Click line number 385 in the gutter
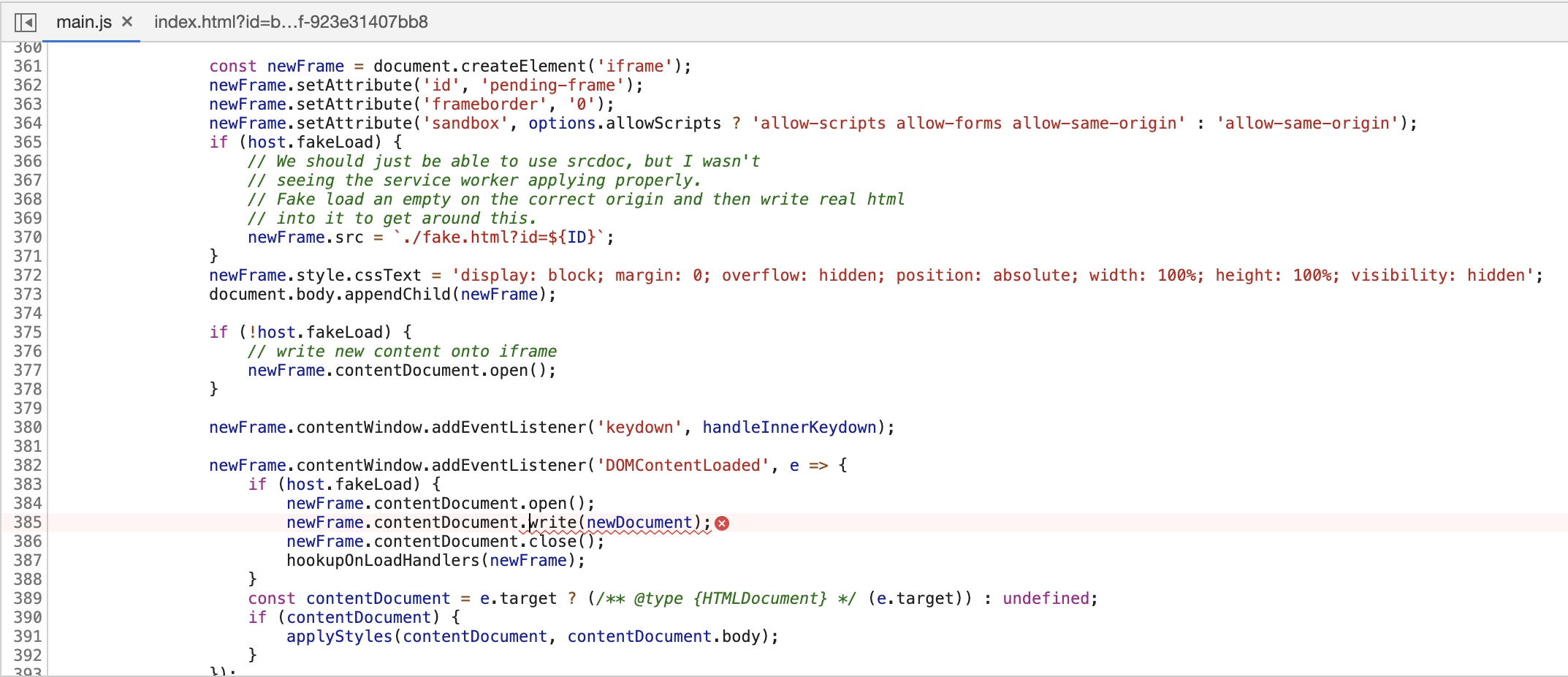 [28, 522]
